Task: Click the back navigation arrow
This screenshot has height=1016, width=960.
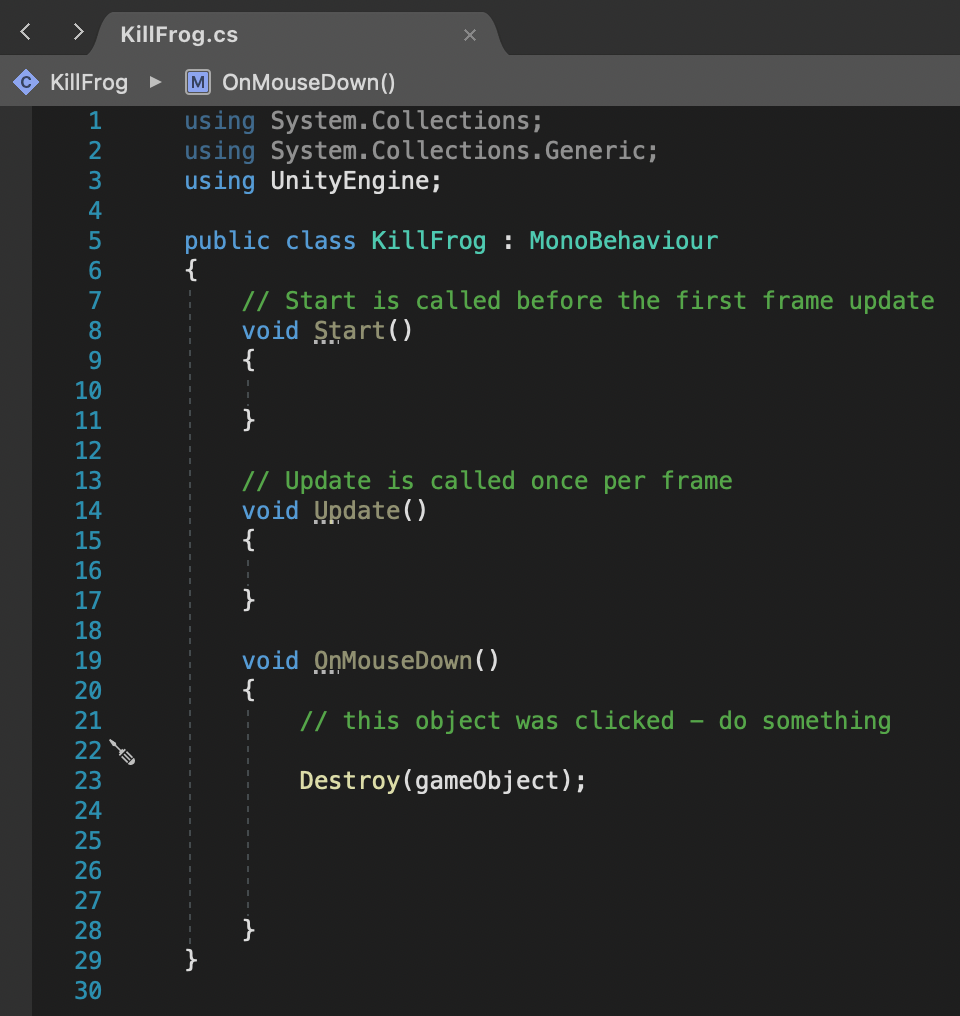Action: pos(24,31)
